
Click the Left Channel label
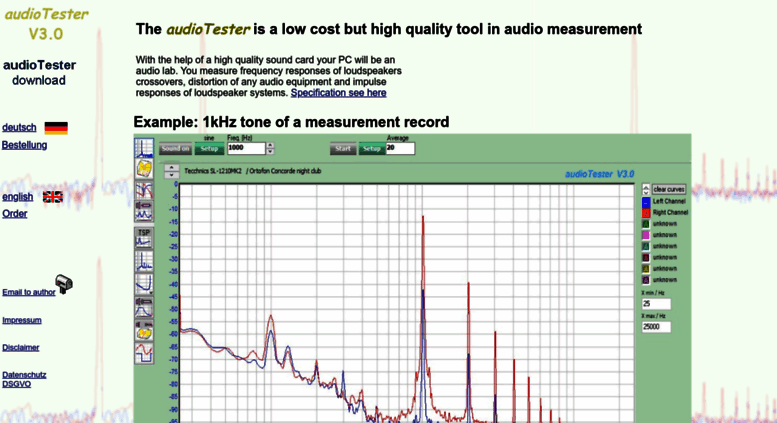coord(669,202)
